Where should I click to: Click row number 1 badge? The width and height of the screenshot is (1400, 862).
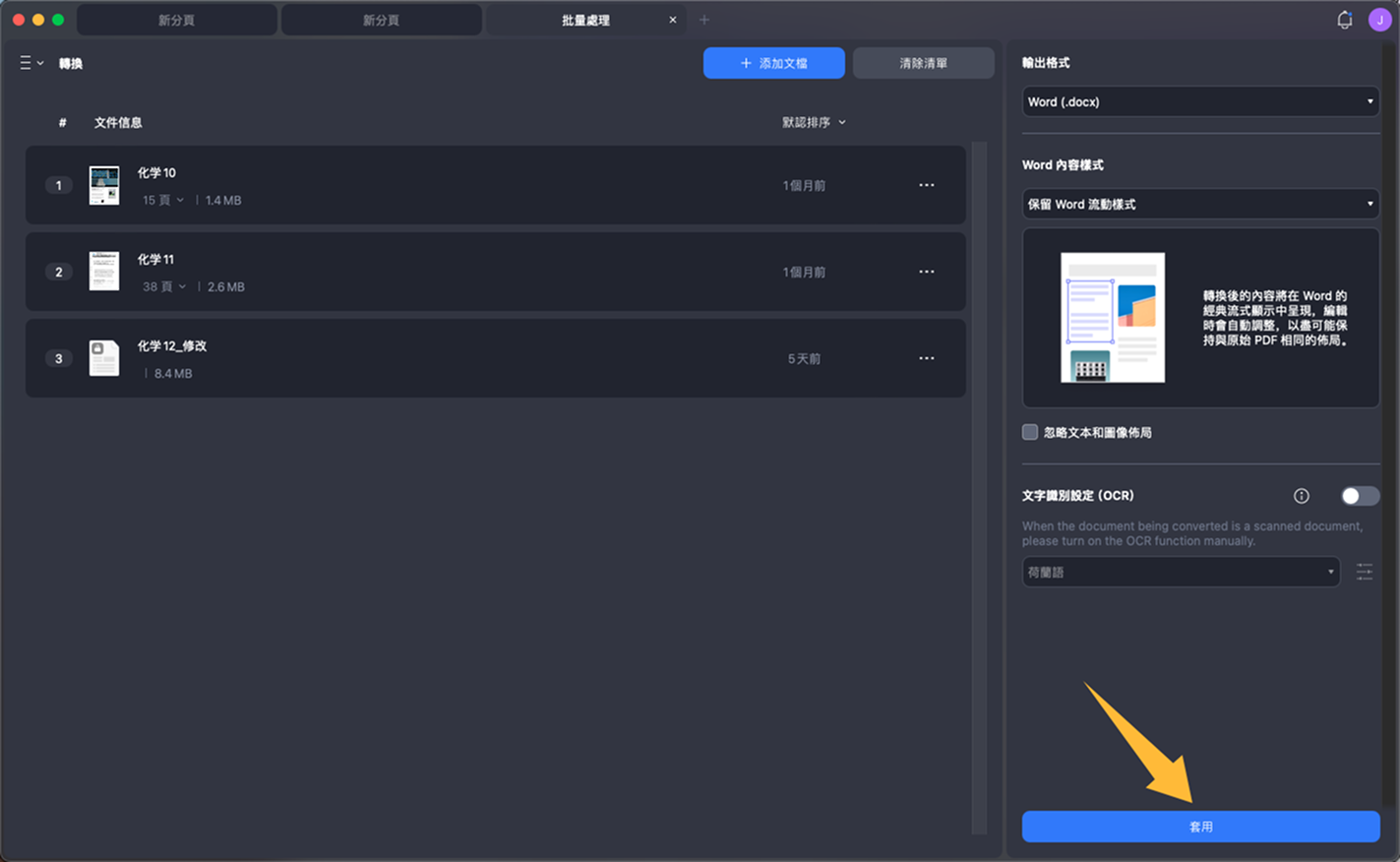click(59, 185)
